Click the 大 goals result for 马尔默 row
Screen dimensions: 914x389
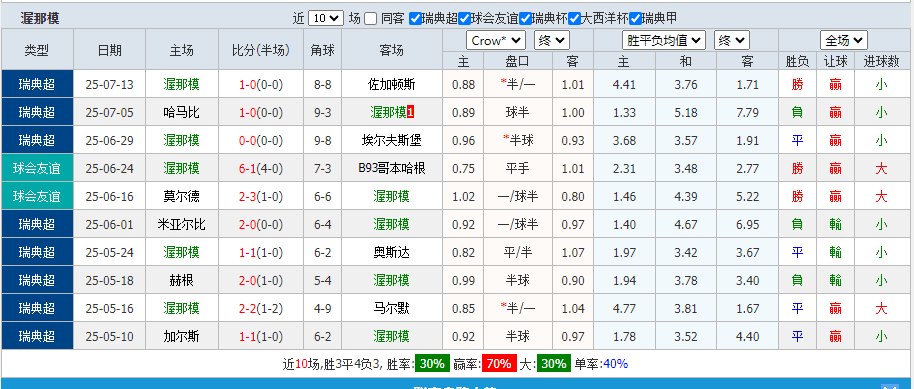881,309
